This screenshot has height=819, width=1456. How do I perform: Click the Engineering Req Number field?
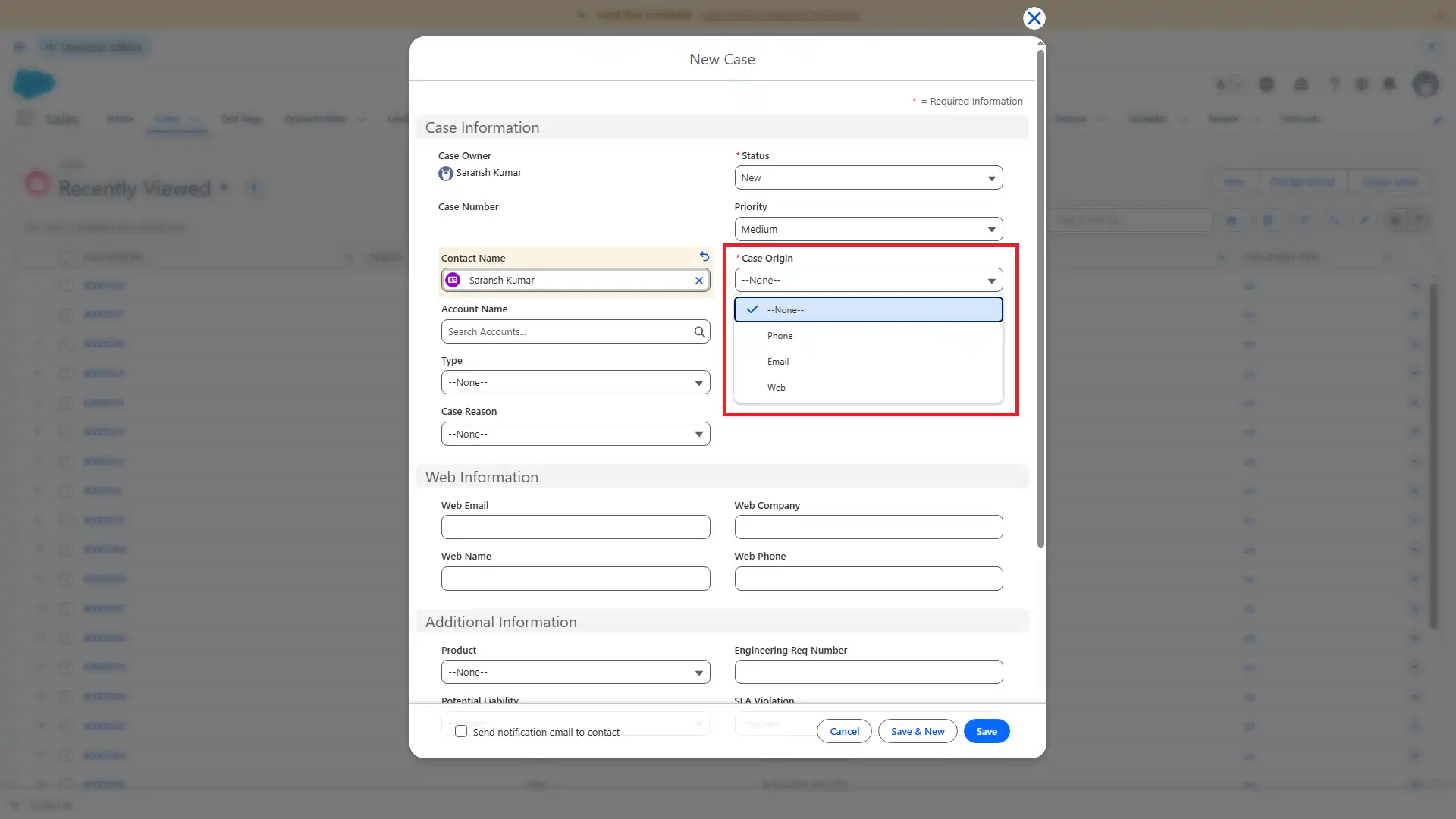point(868,672)
